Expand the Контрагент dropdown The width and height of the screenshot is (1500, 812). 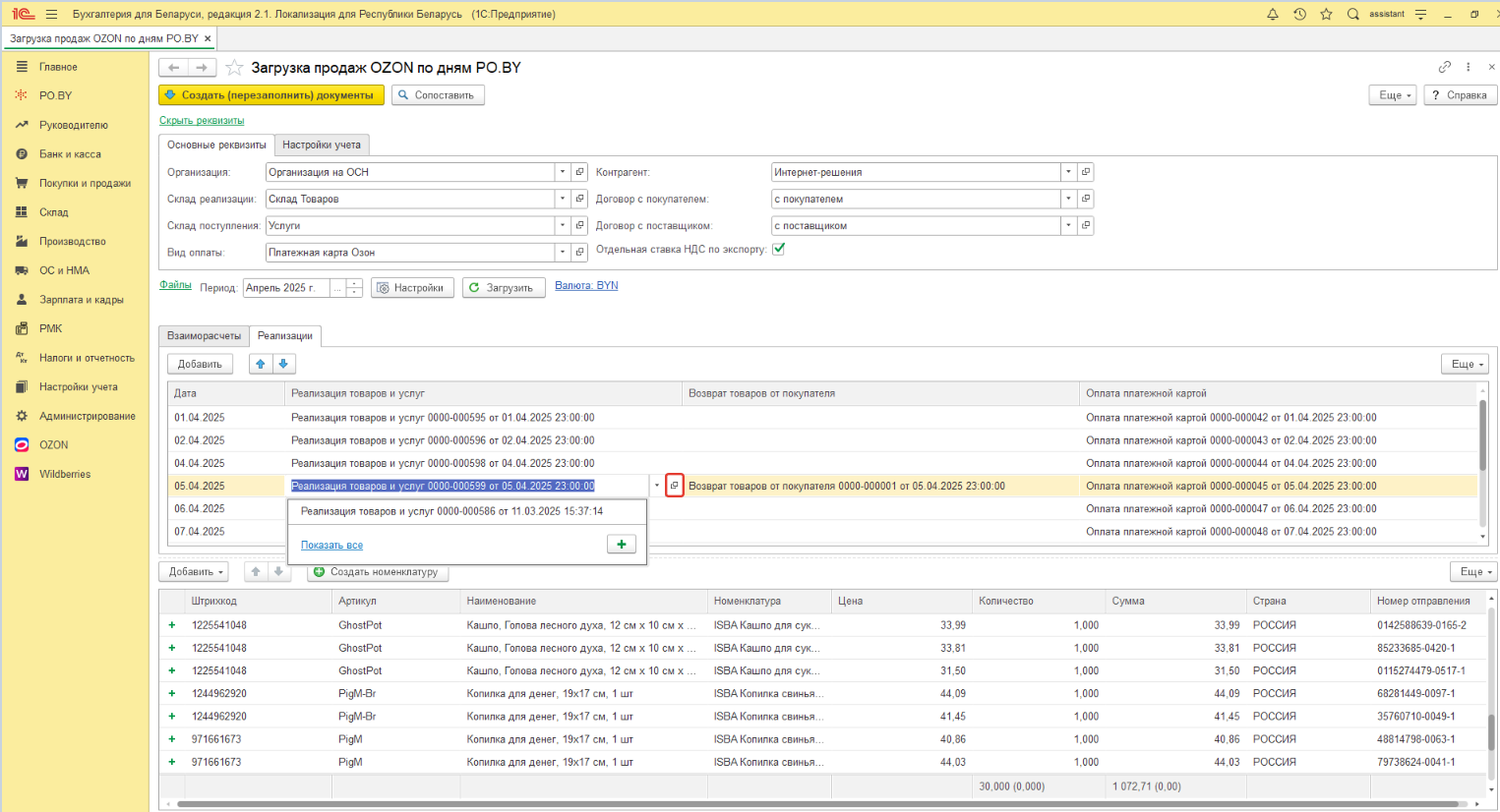1068,172
